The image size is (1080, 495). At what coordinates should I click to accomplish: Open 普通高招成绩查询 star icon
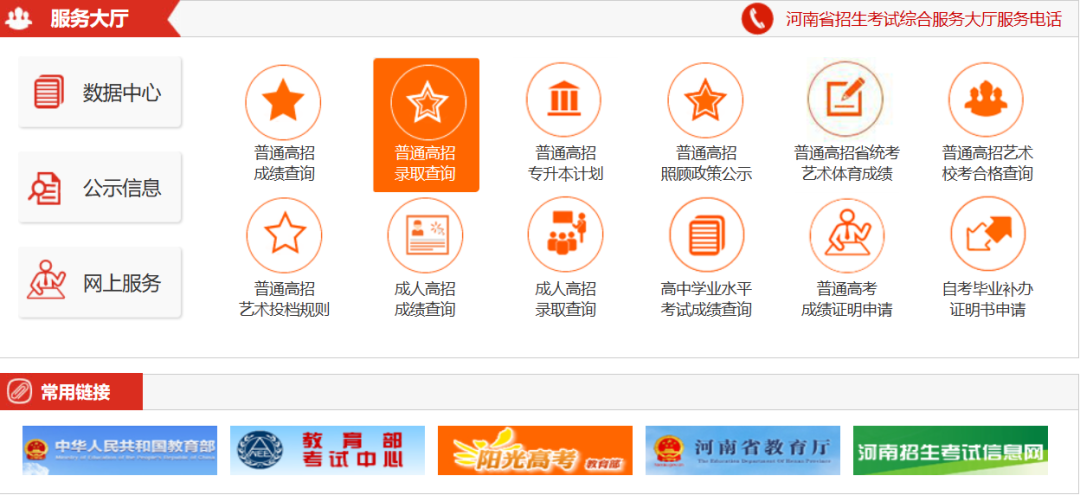coord(283,102)
